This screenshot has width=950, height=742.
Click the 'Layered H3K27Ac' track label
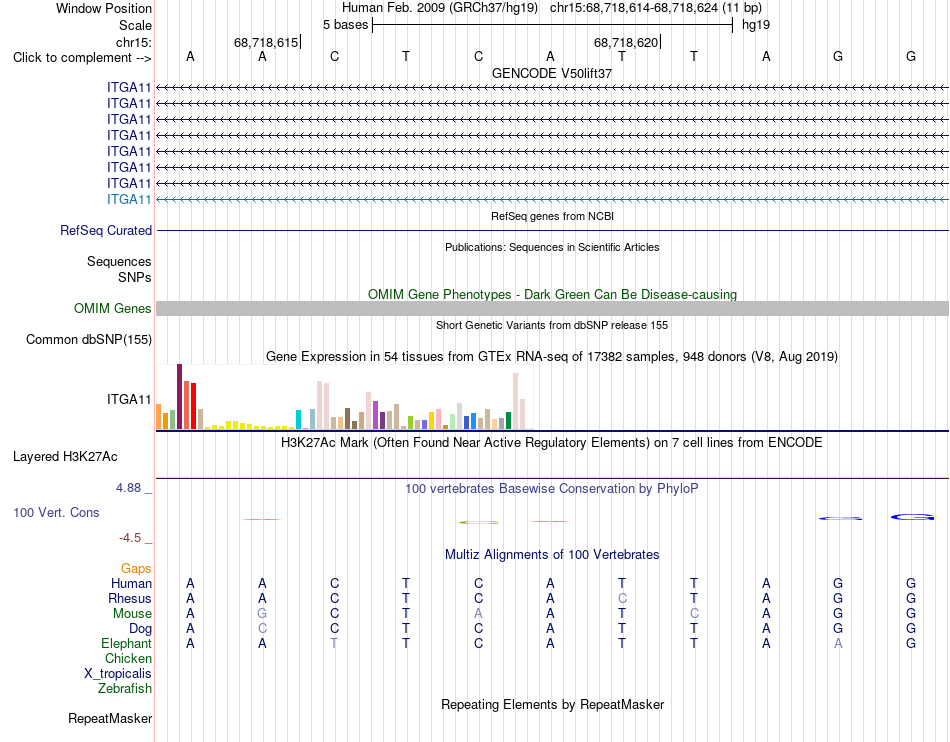65,457
